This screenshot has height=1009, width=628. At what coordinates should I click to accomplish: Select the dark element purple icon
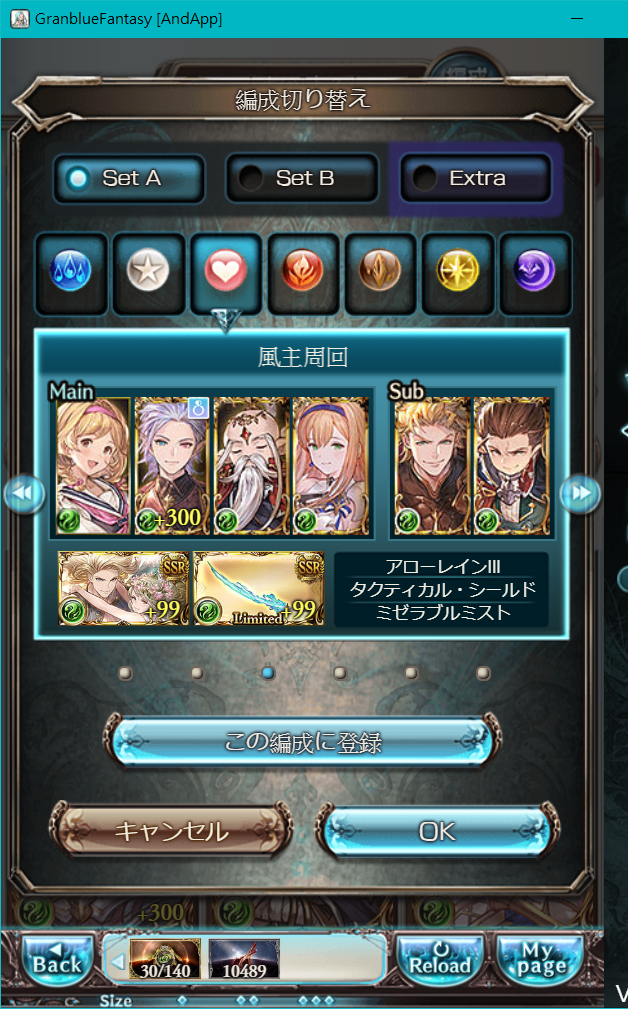(535, 272)
